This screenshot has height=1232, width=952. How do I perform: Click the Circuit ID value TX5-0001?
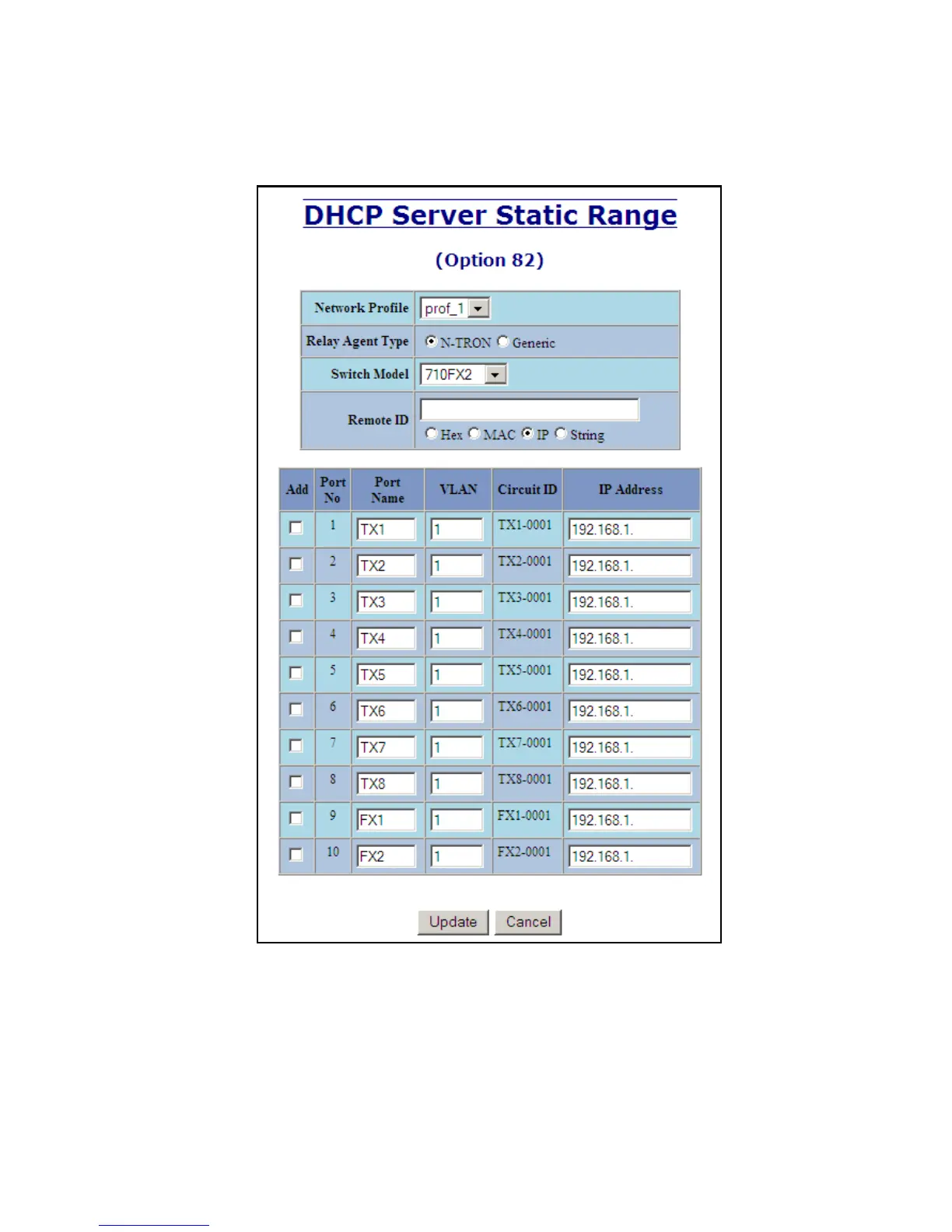click(x=525, y=670)
